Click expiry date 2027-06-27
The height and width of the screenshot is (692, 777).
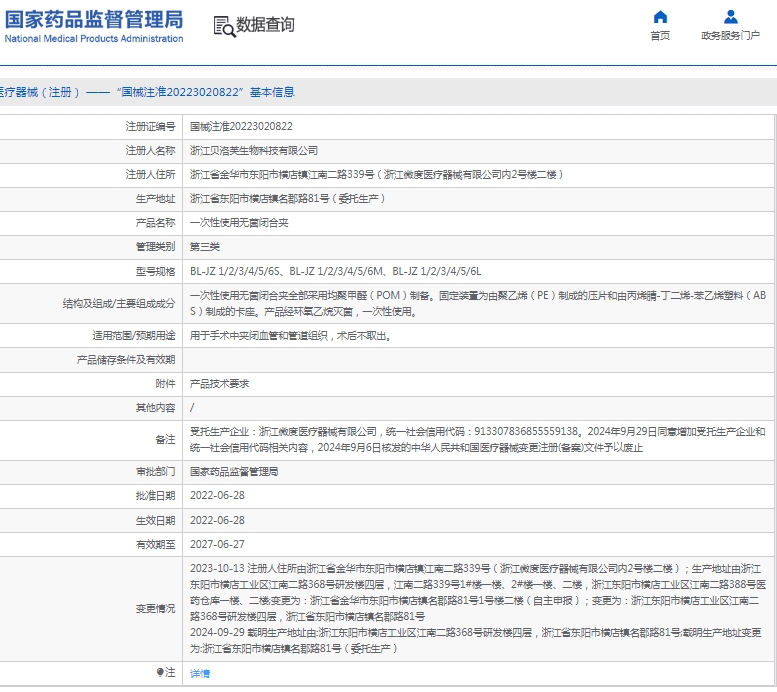tap(217, 544)
